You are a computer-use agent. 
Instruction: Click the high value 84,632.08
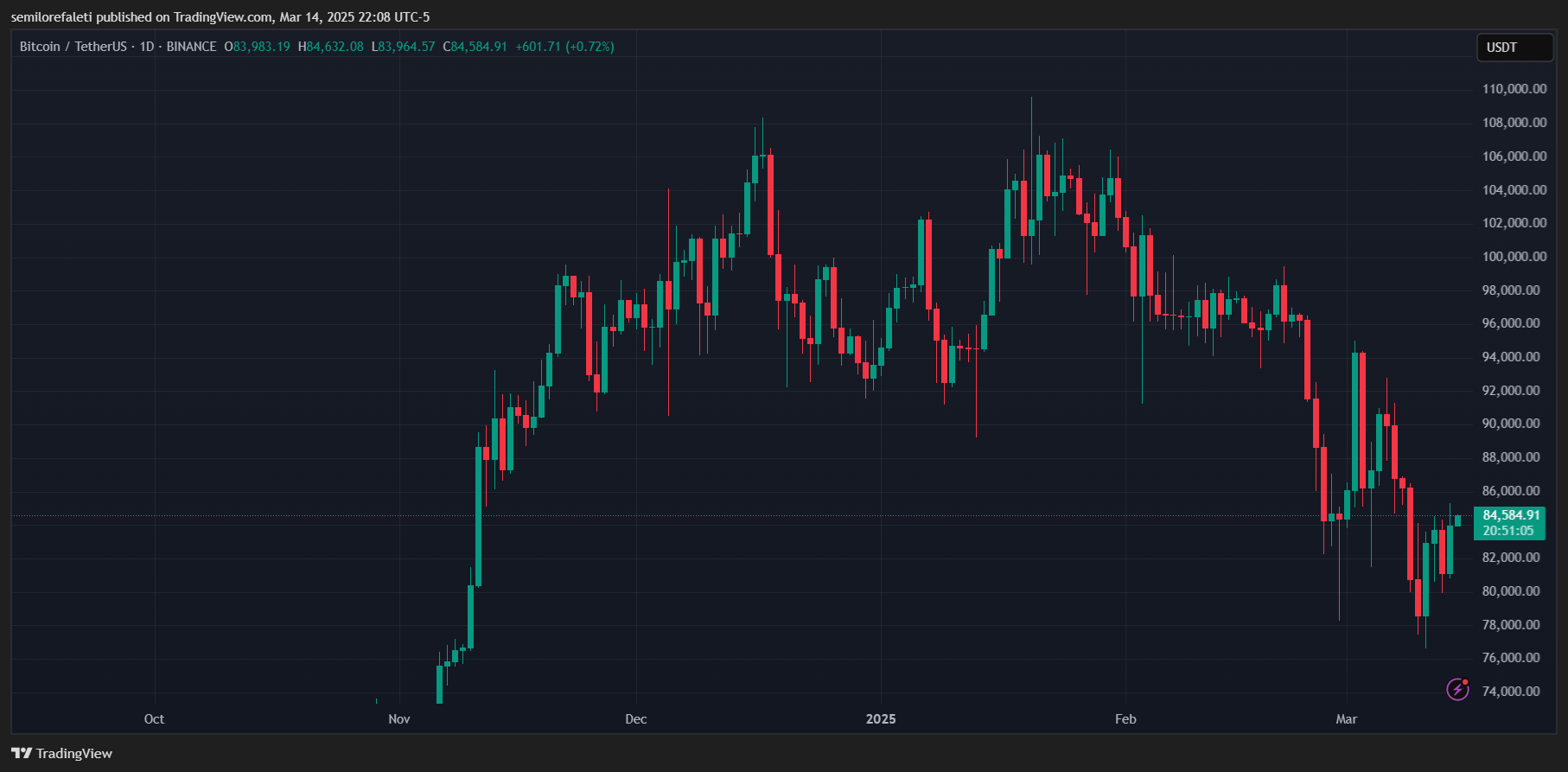coord(335,47)
